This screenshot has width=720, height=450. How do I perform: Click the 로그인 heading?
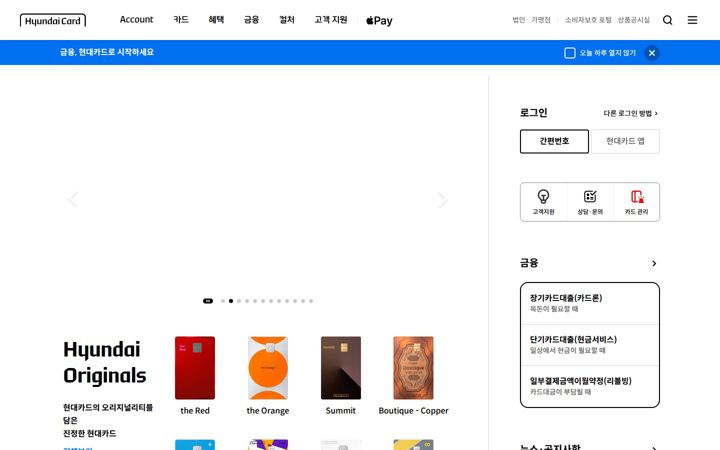(x=534, y=112)
